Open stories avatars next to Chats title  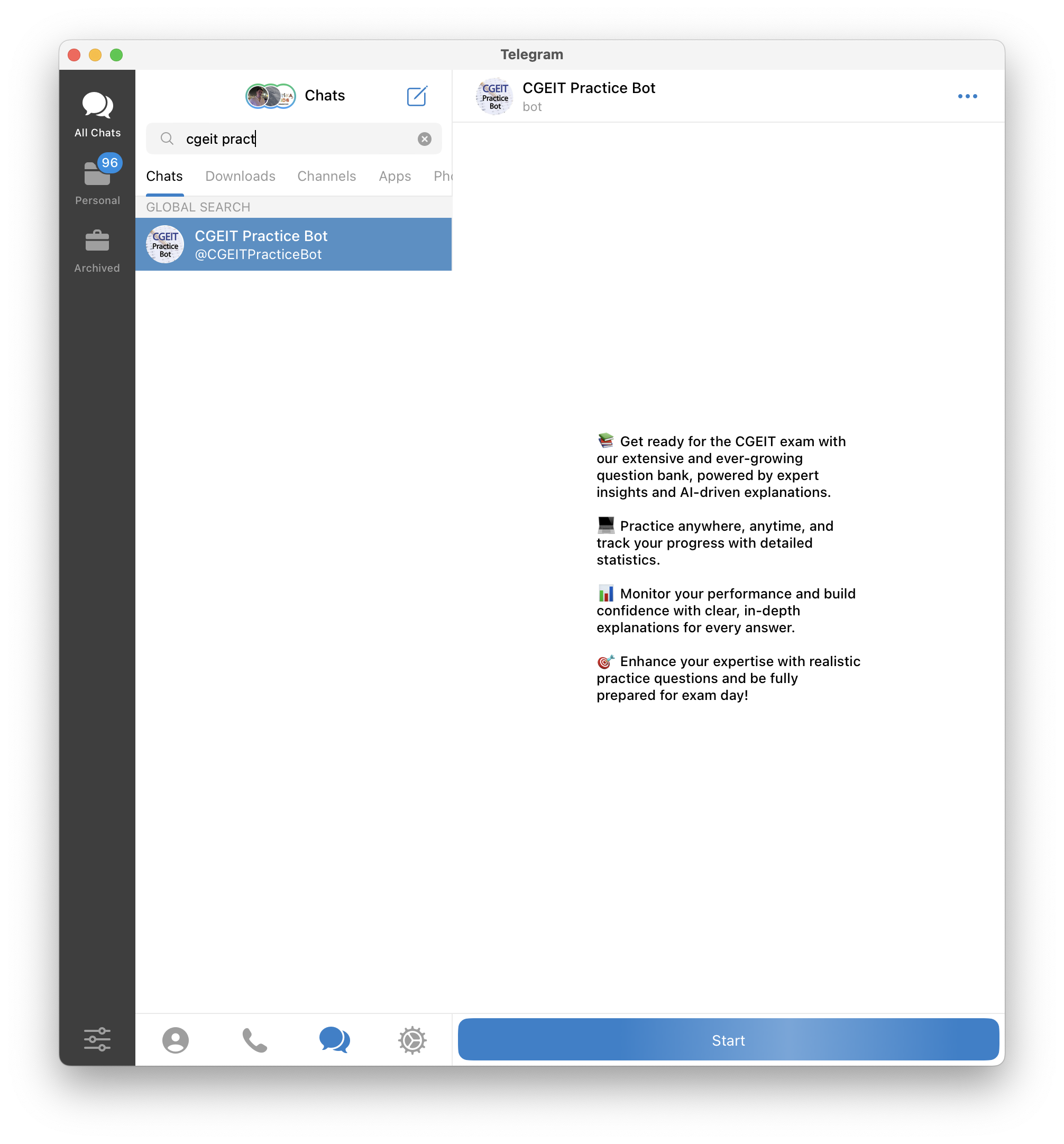(x=270, y=96)
